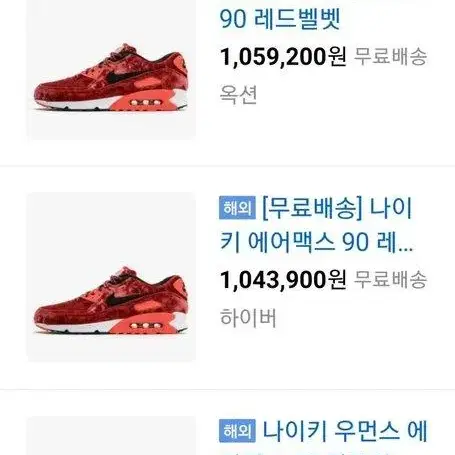Click the 옥션 seller name
455x455 pixels.
[x=238, y=95]
